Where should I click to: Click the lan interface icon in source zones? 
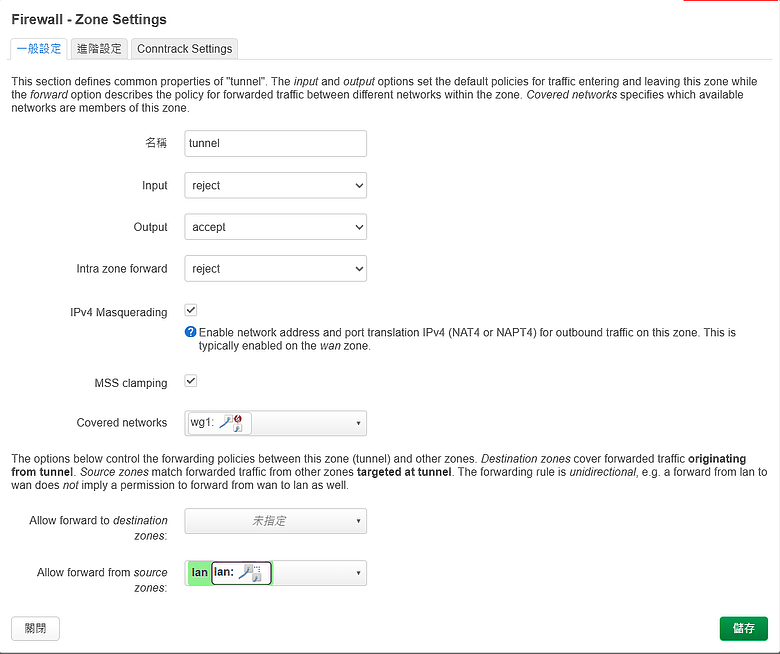coord(250,573)
